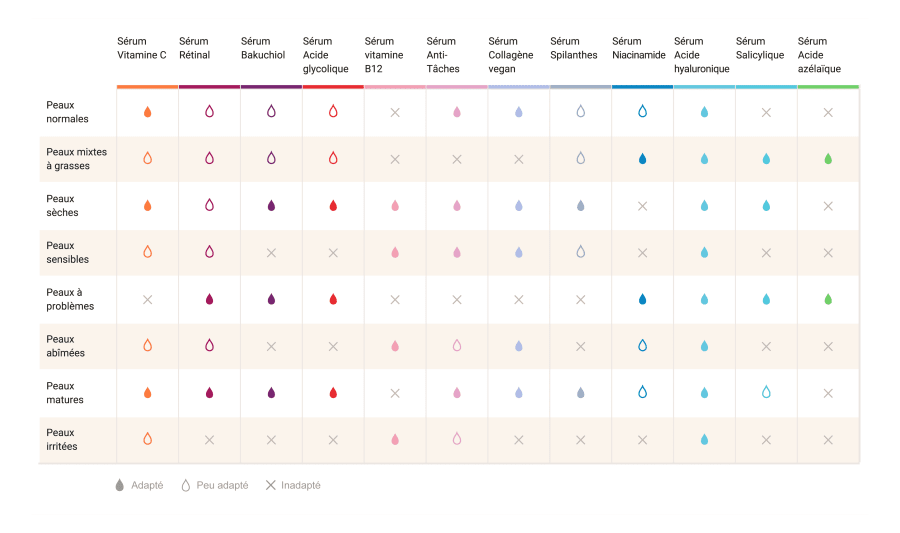Image resolution: width=900 pixels, height=533 pixels.
Task: Click the outlined drop for Salicylique, Peaux matures
Action: 766,393
